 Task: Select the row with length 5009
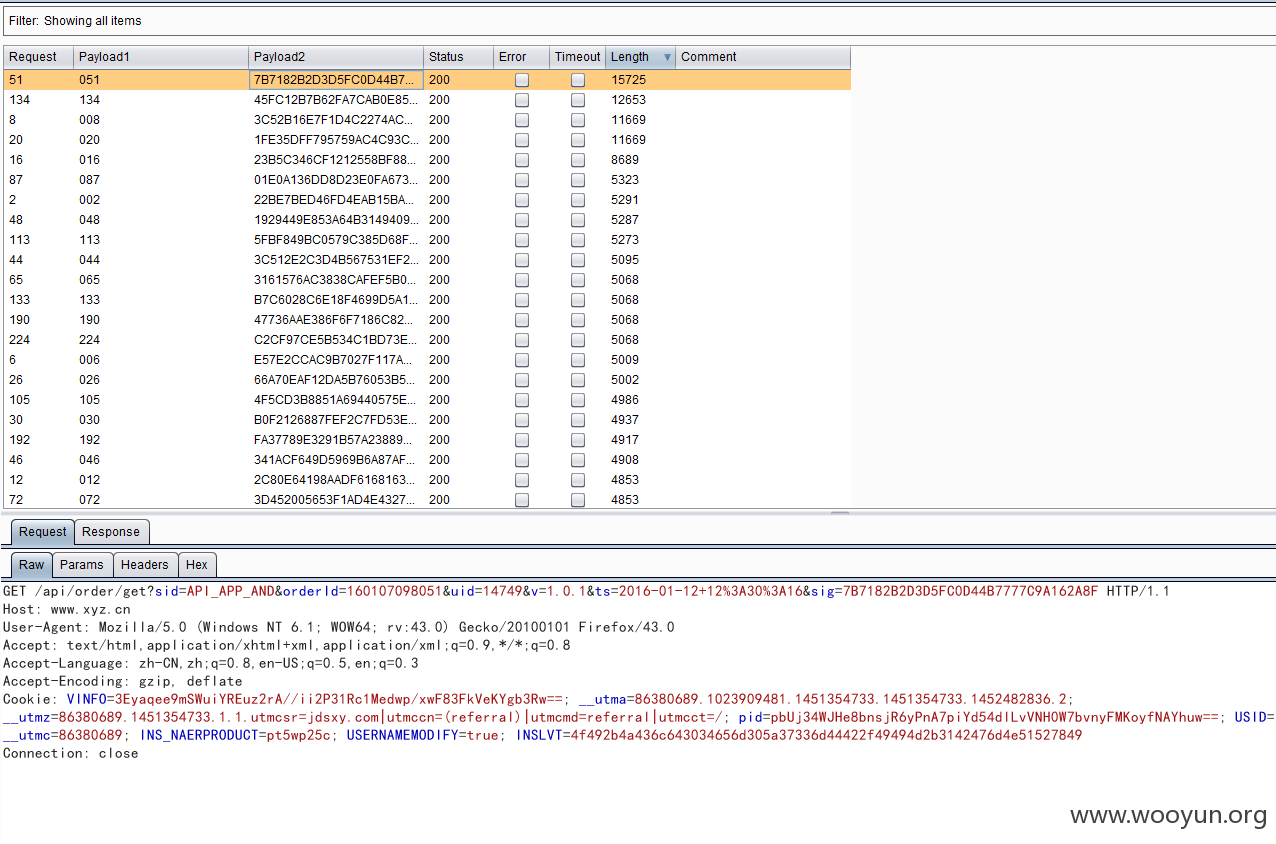[427, 360]
